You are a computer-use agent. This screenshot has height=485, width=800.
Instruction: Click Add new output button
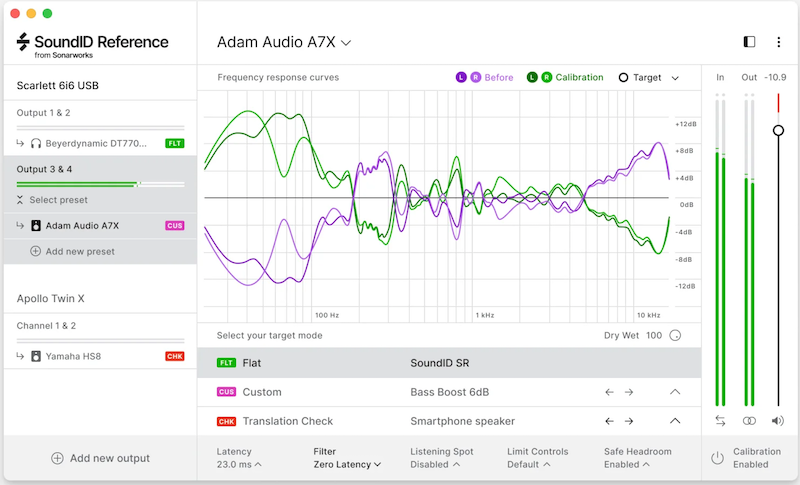100,458
